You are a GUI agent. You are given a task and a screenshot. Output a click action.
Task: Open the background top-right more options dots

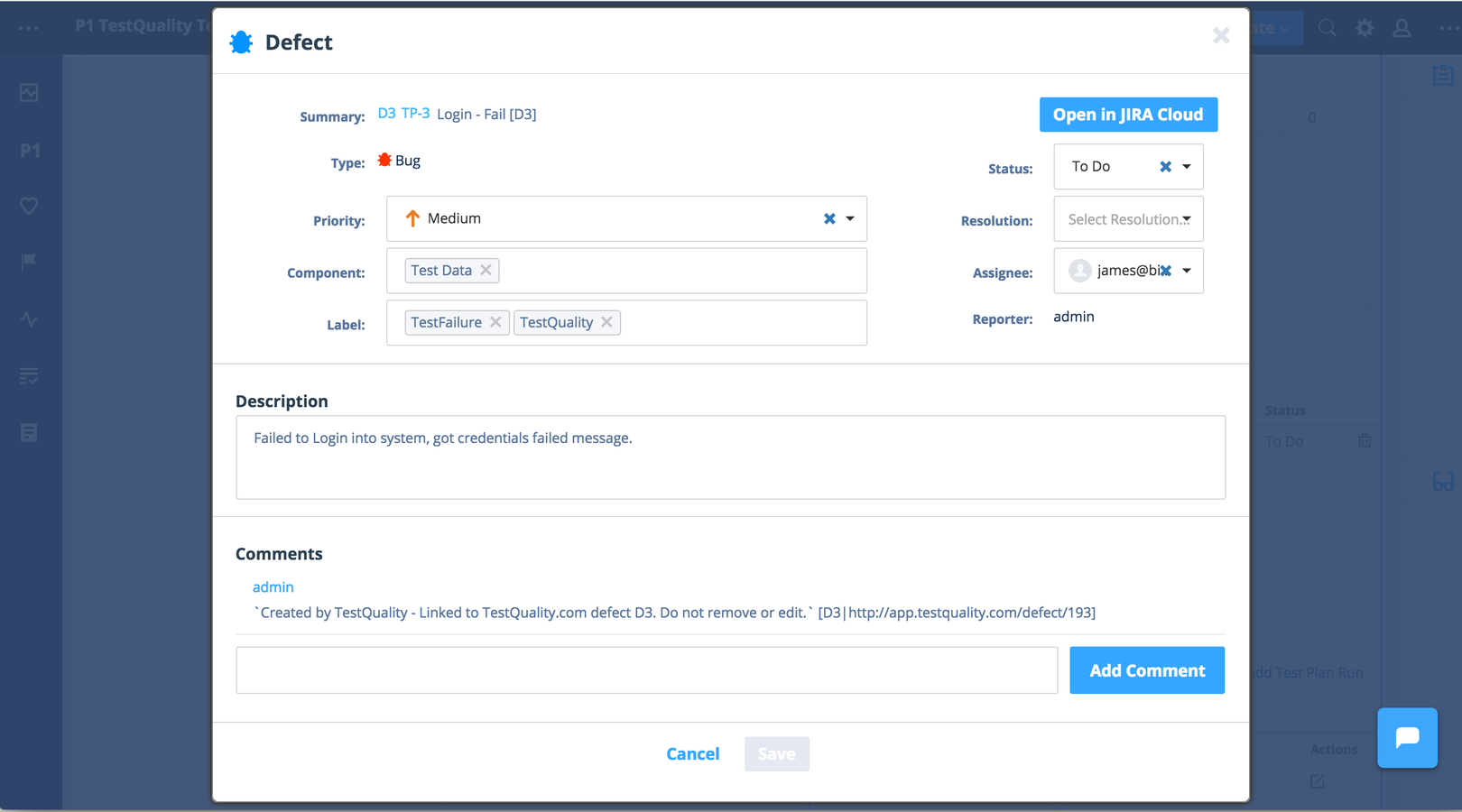[1449, 28]
